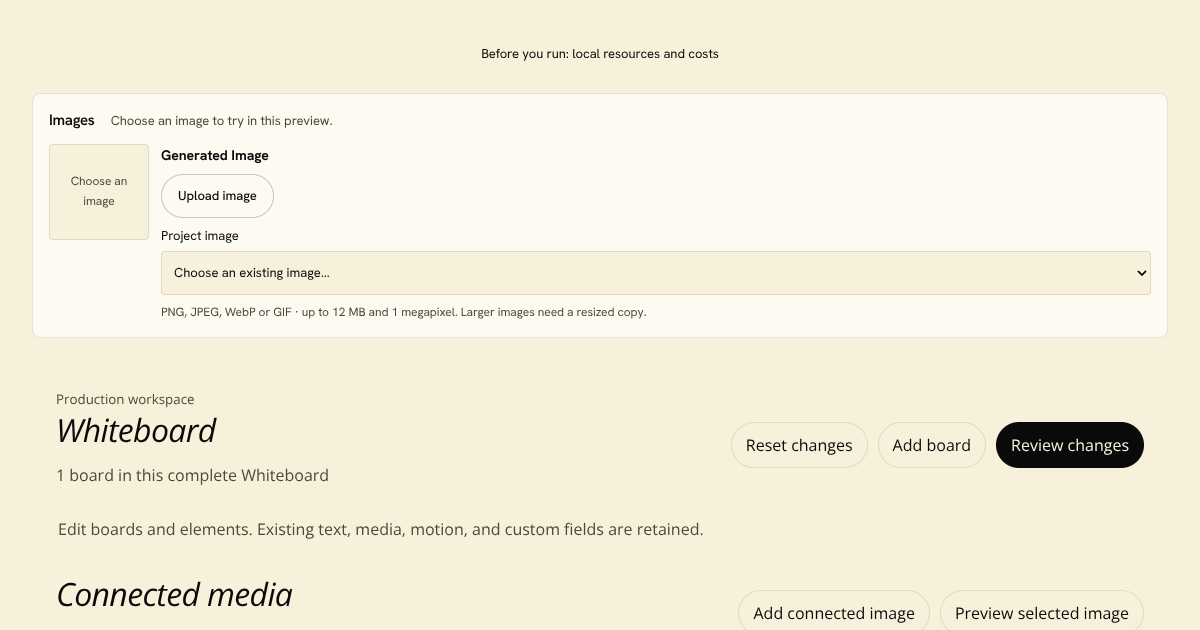This screenshot has height=630, width=1200.
Task: Select the Choose an image thumbnail placeholder
Action: click(99, 192)
